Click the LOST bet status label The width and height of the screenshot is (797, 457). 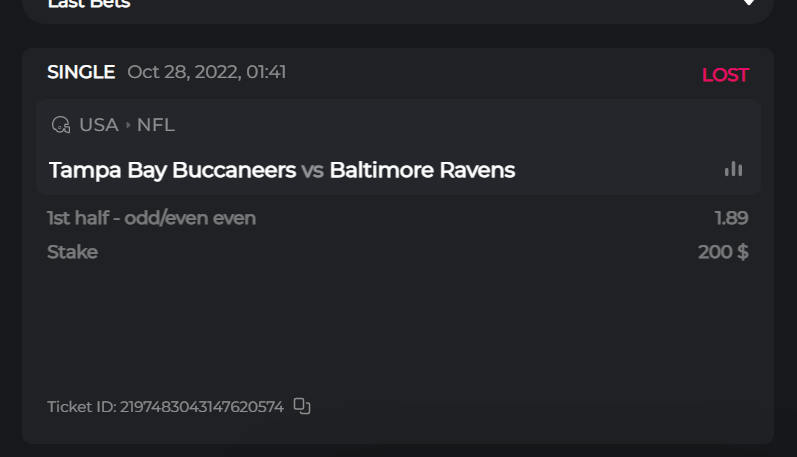pos(725,75)
